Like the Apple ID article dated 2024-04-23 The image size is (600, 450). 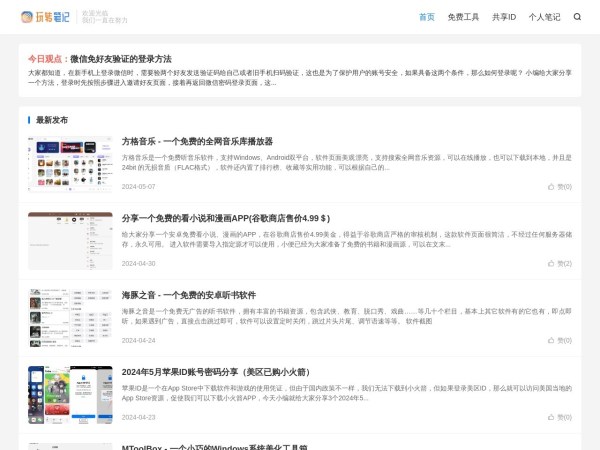(560, 417)
